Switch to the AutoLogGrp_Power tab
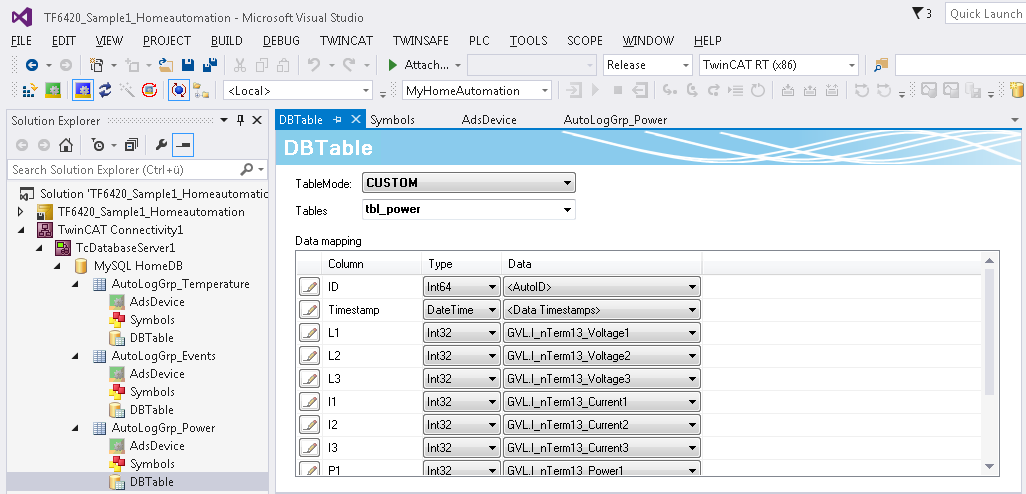1026x494 pixels. pos(615,120)
